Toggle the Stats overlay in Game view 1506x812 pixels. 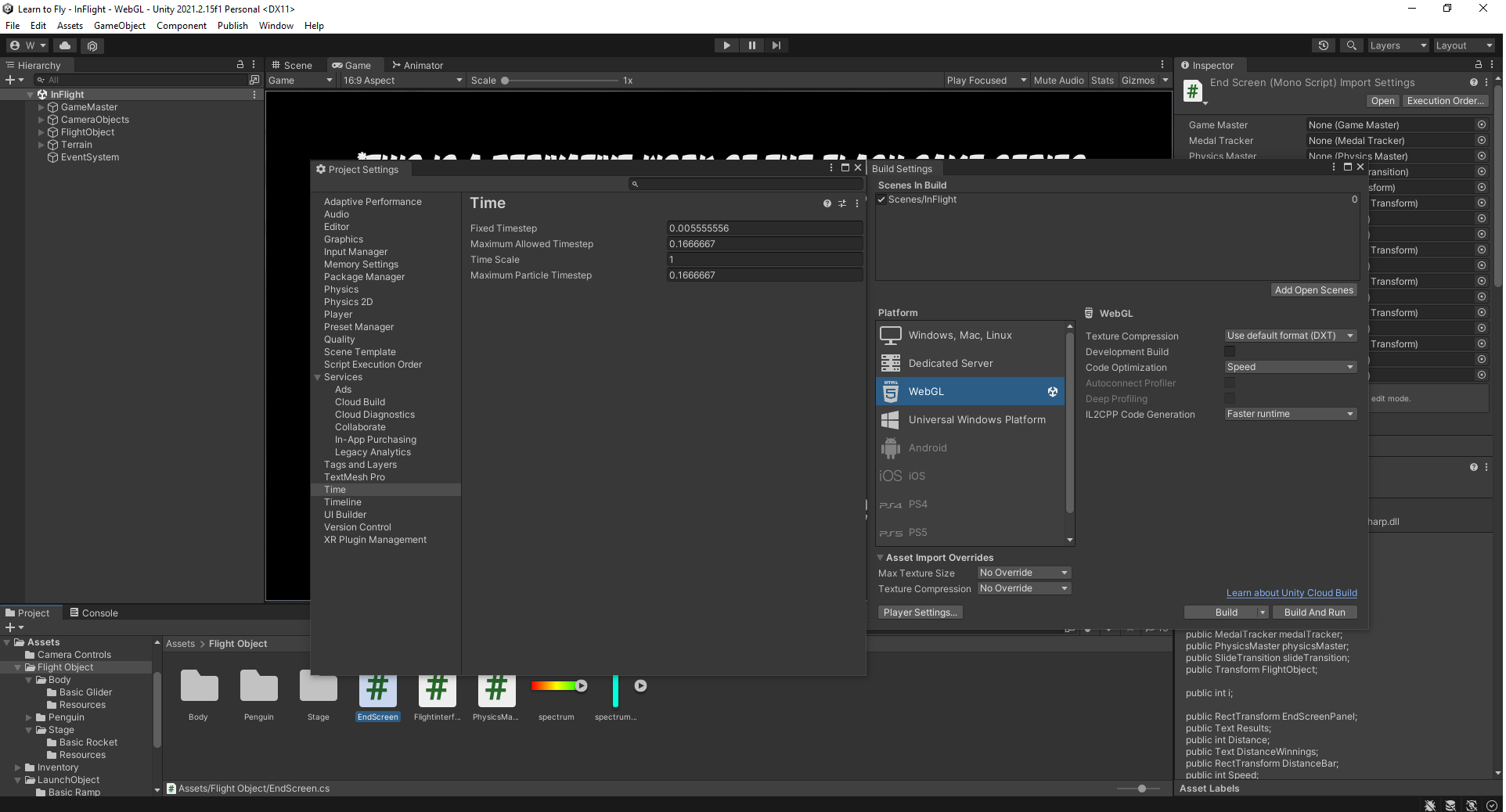[x=1102, y=81]
